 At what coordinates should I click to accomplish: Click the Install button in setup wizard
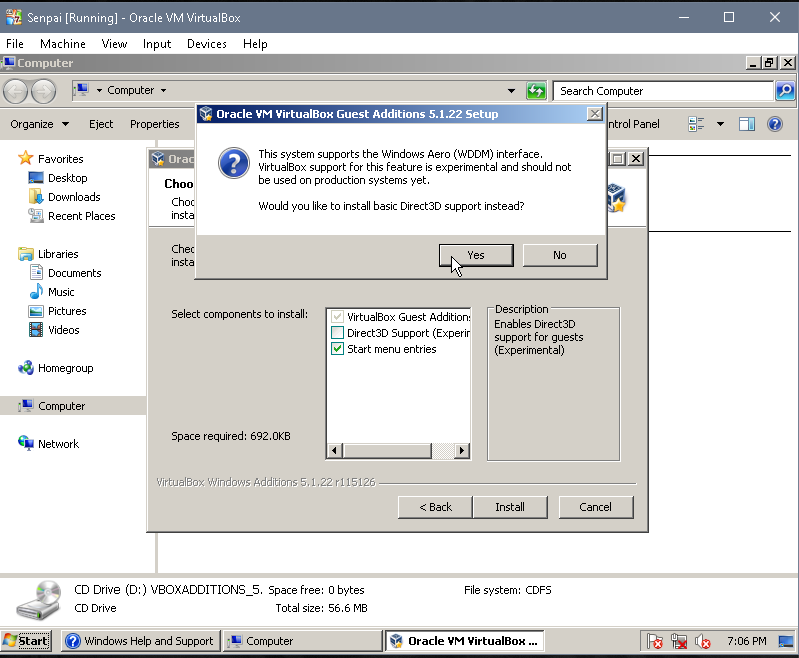[x=510, y=507]
